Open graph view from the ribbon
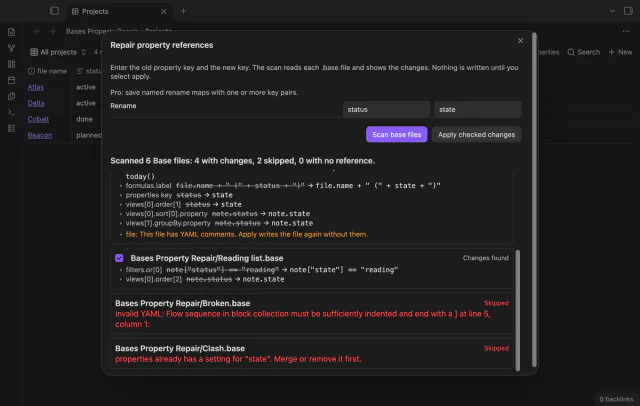 11,48
